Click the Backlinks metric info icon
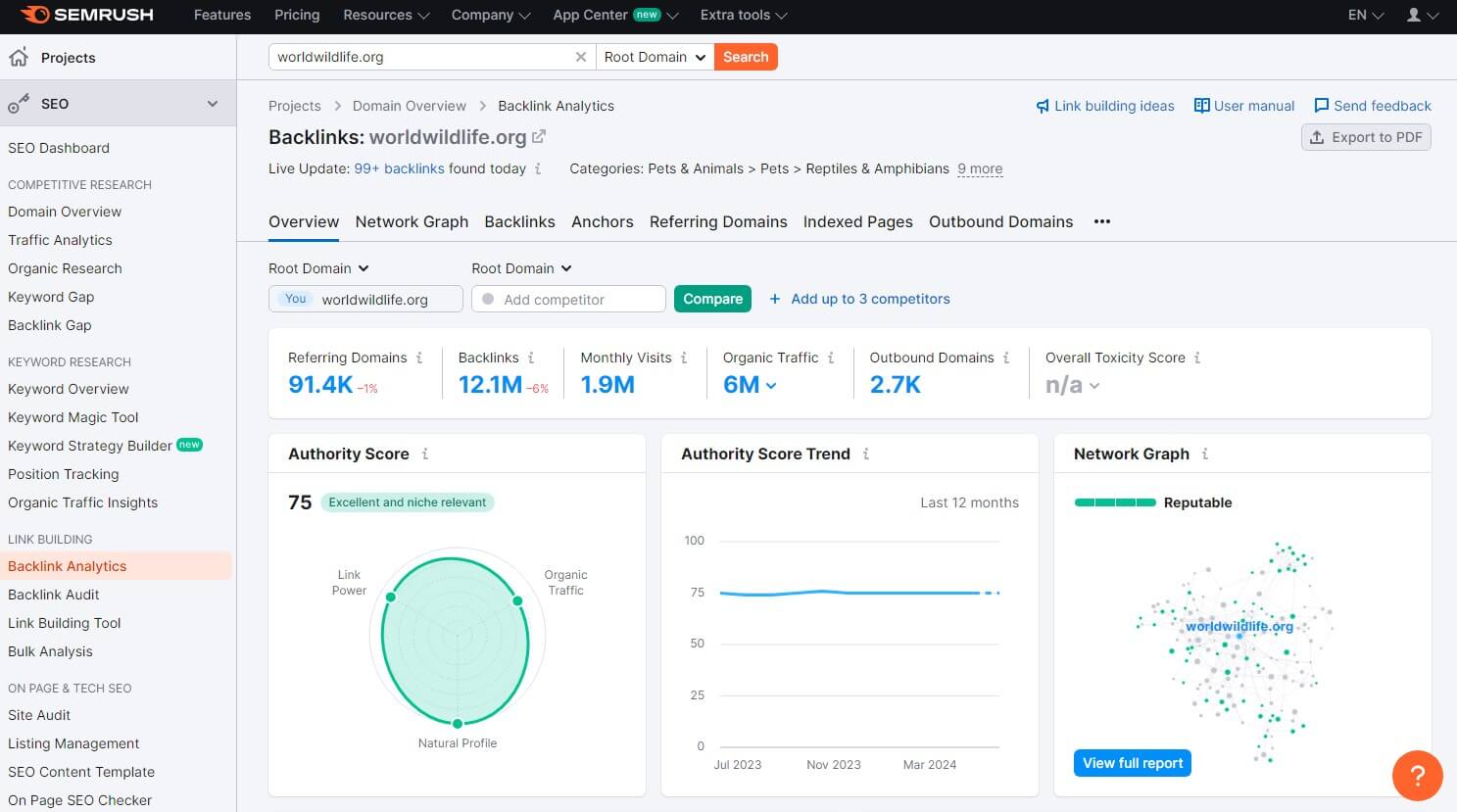Image resolution: width=1457 pixels, height=812 pixels. point(531,358)
